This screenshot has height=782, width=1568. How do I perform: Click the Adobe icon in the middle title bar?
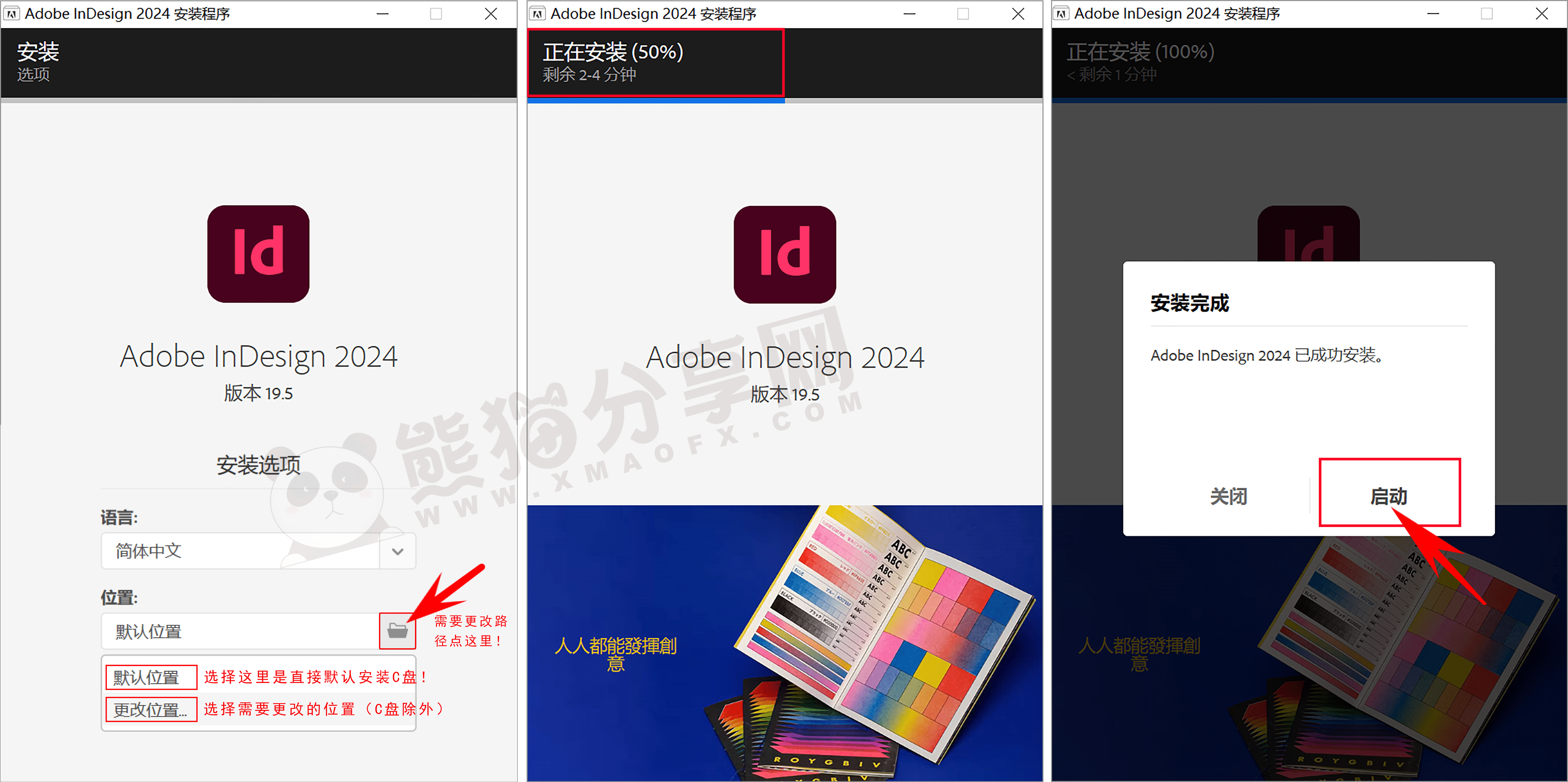[x=537, y=13]
